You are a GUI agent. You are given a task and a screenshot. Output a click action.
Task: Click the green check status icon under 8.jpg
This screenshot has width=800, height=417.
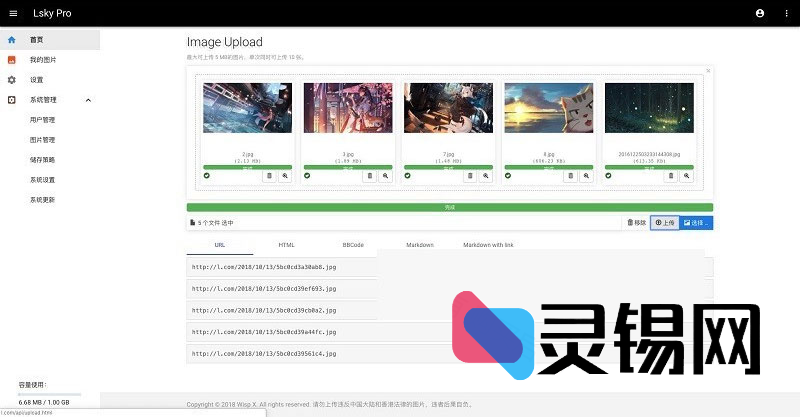pos(508,176)
